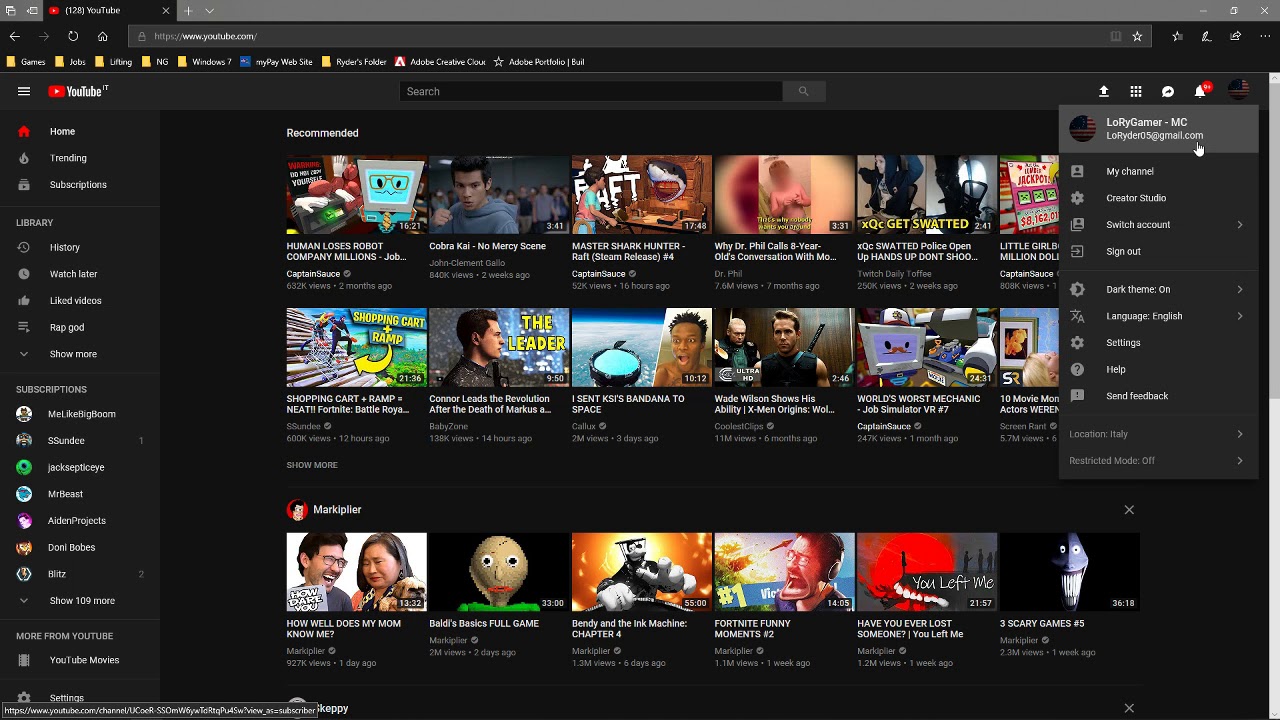
Task: Click the browser address bar URL
Action: [x=205, y=36]
